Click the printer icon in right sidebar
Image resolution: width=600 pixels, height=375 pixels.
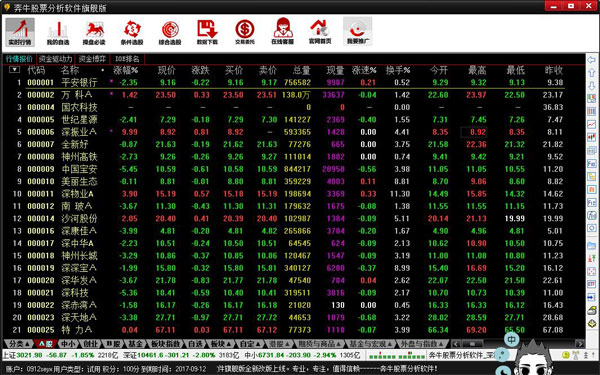click(x=592, y=310)
